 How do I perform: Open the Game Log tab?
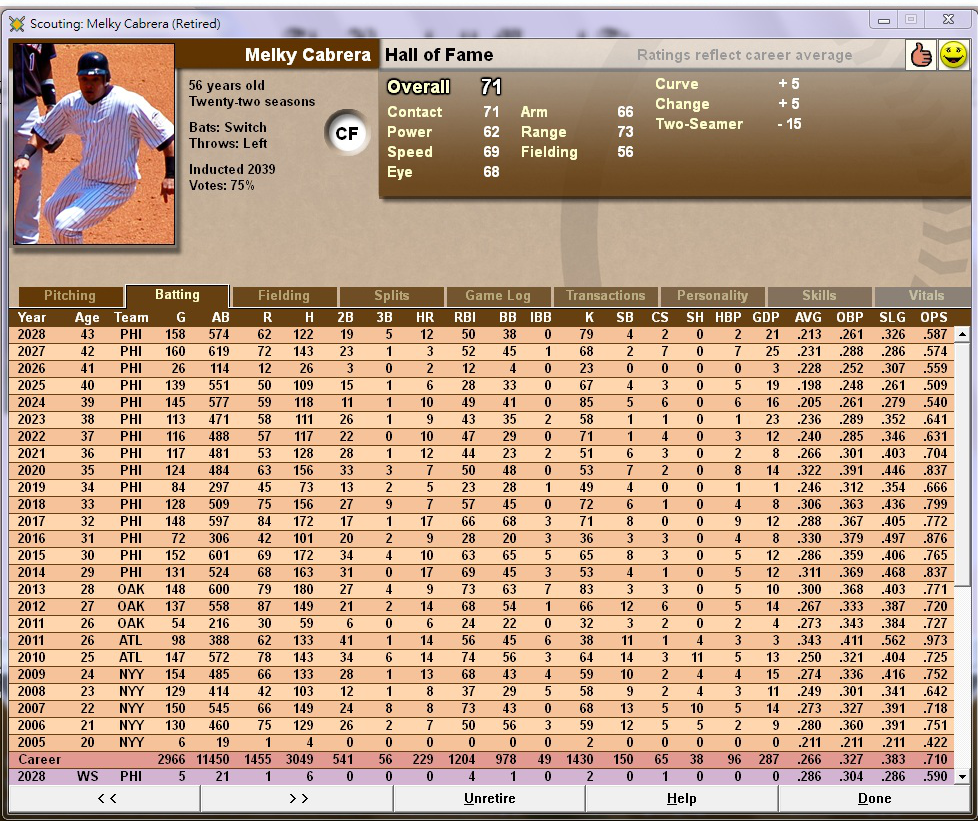pos(498,296)
